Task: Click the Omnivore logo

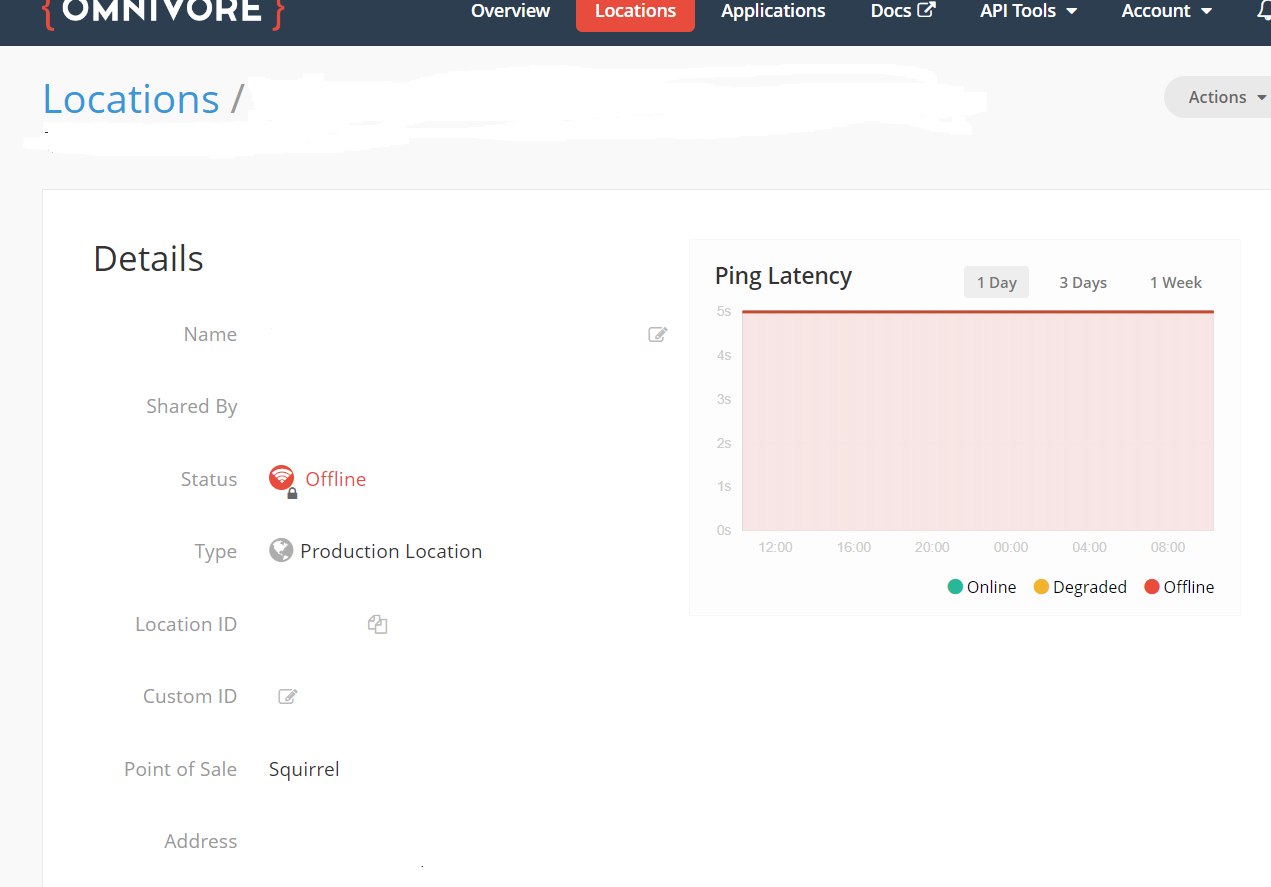Action: [164, 13]
